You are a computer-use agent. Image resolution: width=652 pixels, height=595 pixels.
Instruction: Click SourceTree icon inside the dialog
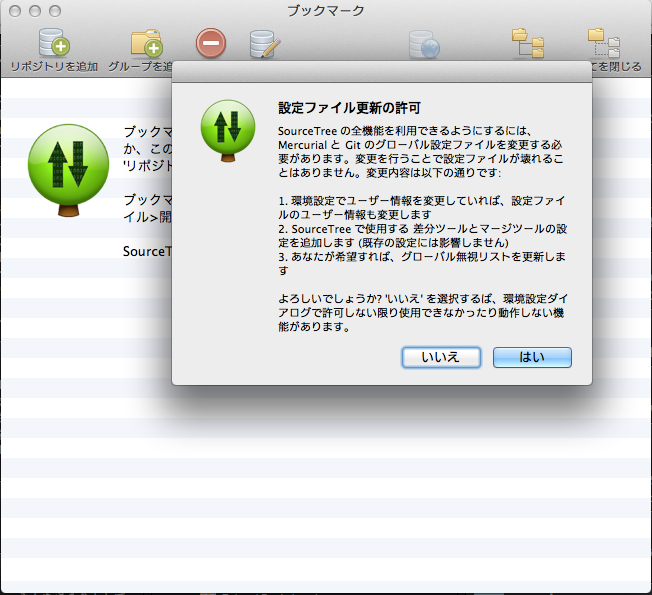228,131
